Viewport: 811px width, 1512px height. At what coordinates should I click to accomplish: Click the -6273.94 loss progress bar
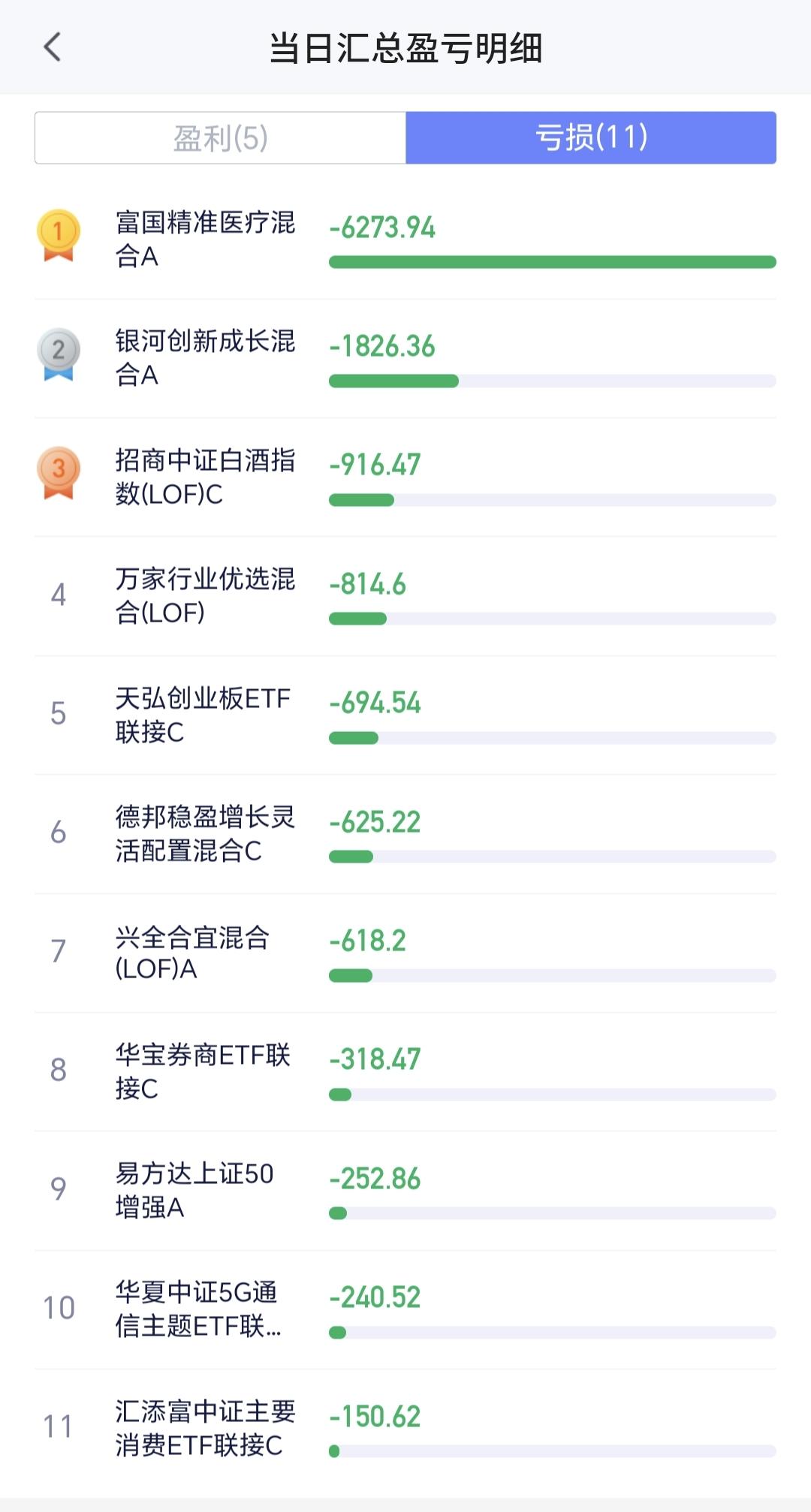click(x=553, y=262)
